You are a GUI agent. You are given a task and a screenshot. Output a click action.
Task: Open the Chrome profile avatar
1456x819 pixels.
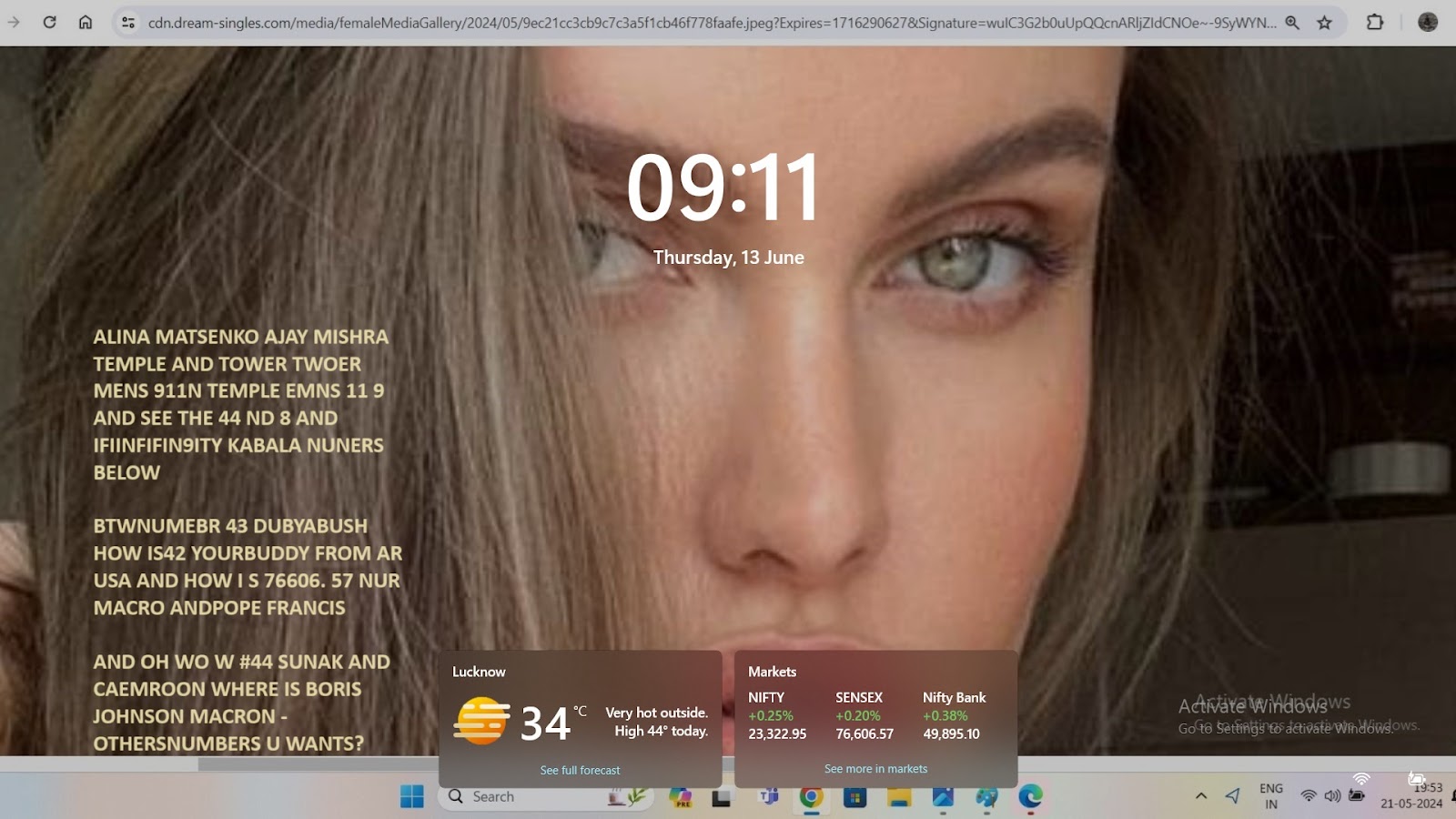point(1427,22)
